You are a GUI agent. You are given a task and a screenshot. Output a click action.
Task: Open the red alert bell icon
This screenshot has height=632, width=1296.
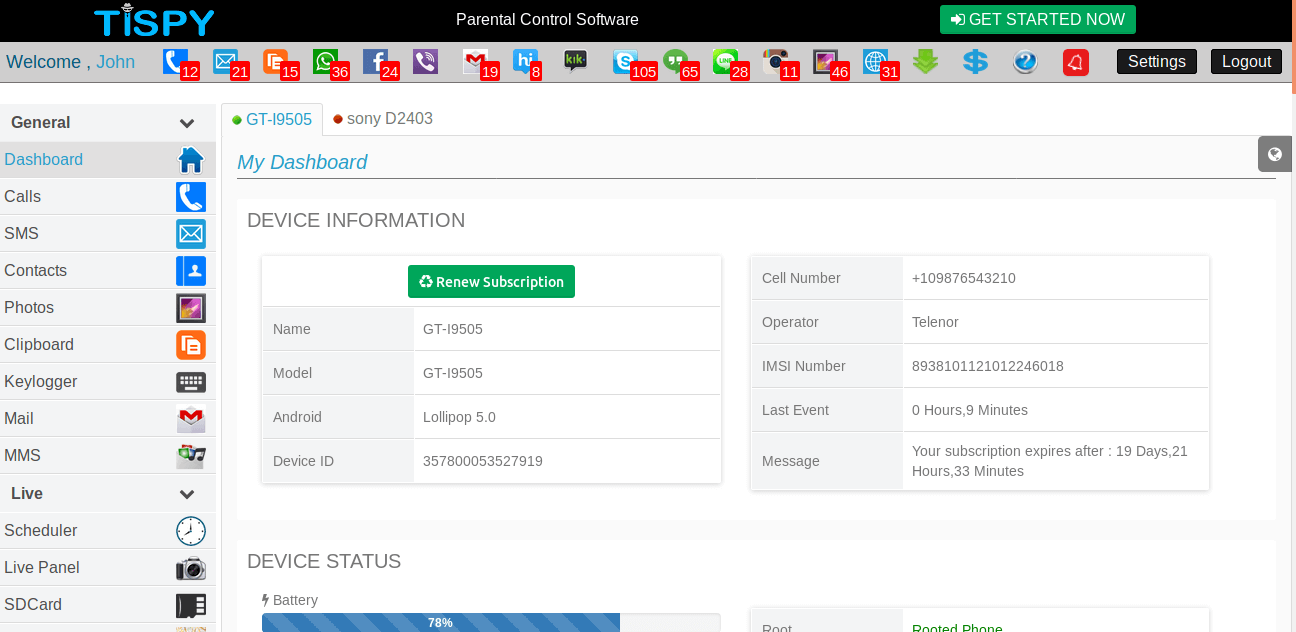[x=1076, y=62]
